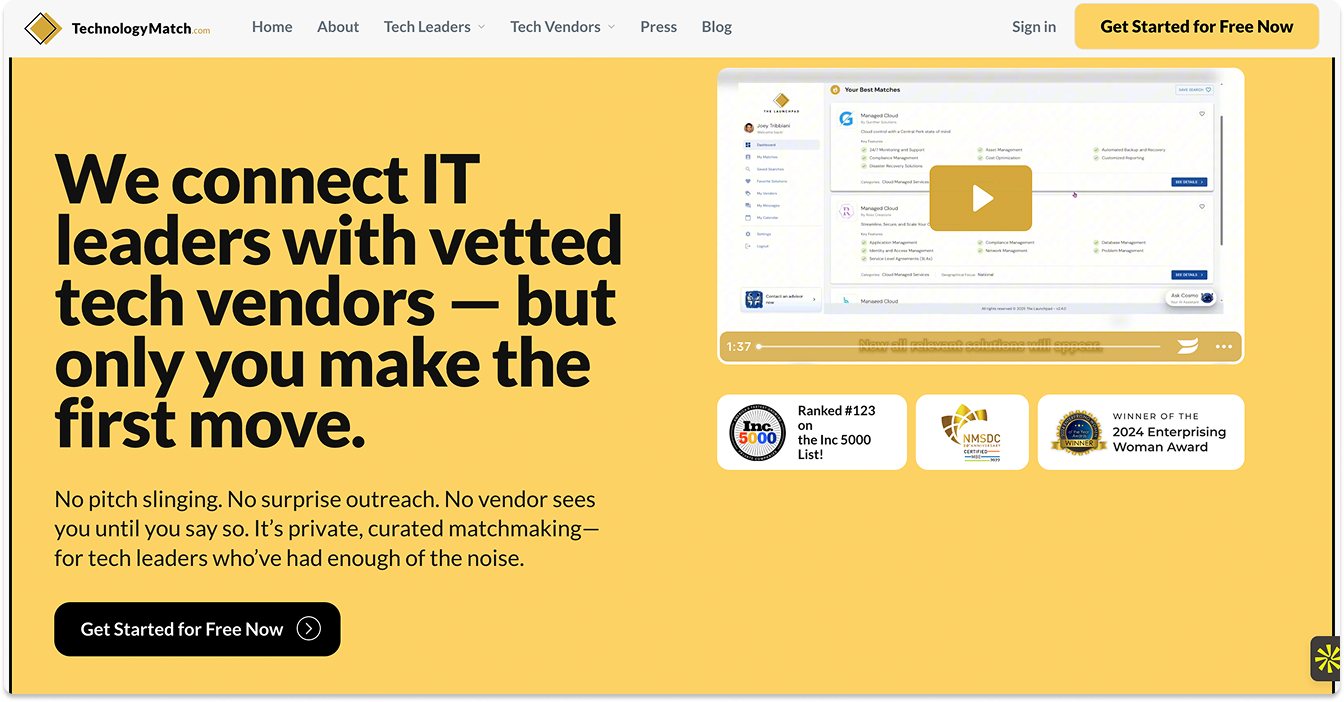The image size is (1344, 702).
Task: Open the video's three-dot more options
Action: coord(1224,346)
